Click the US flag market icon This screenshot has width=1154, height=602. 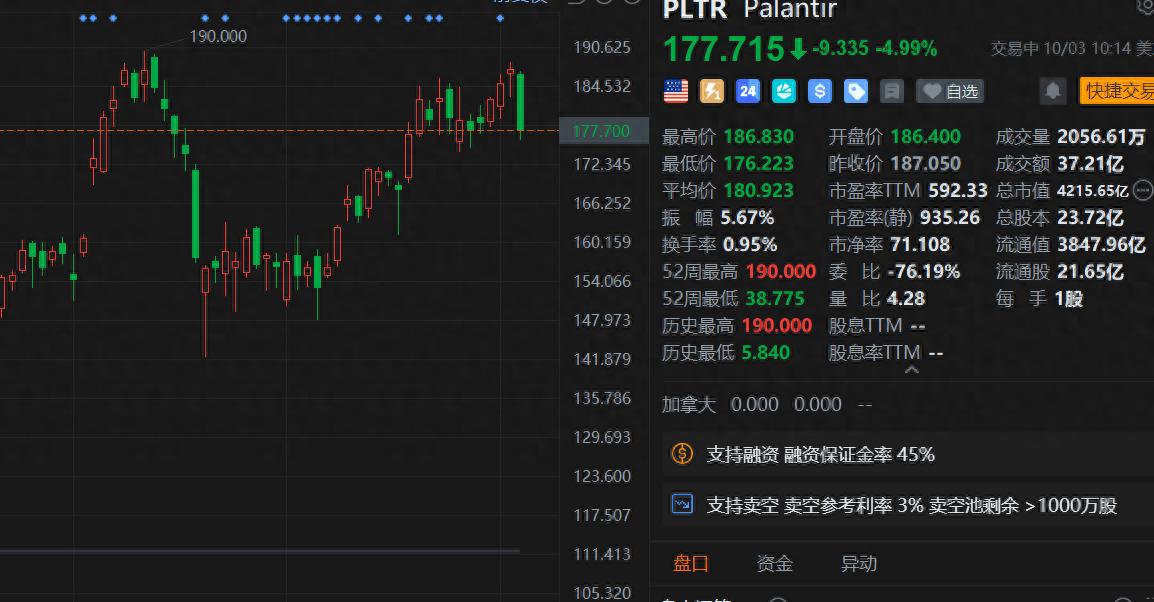point(675,91)
